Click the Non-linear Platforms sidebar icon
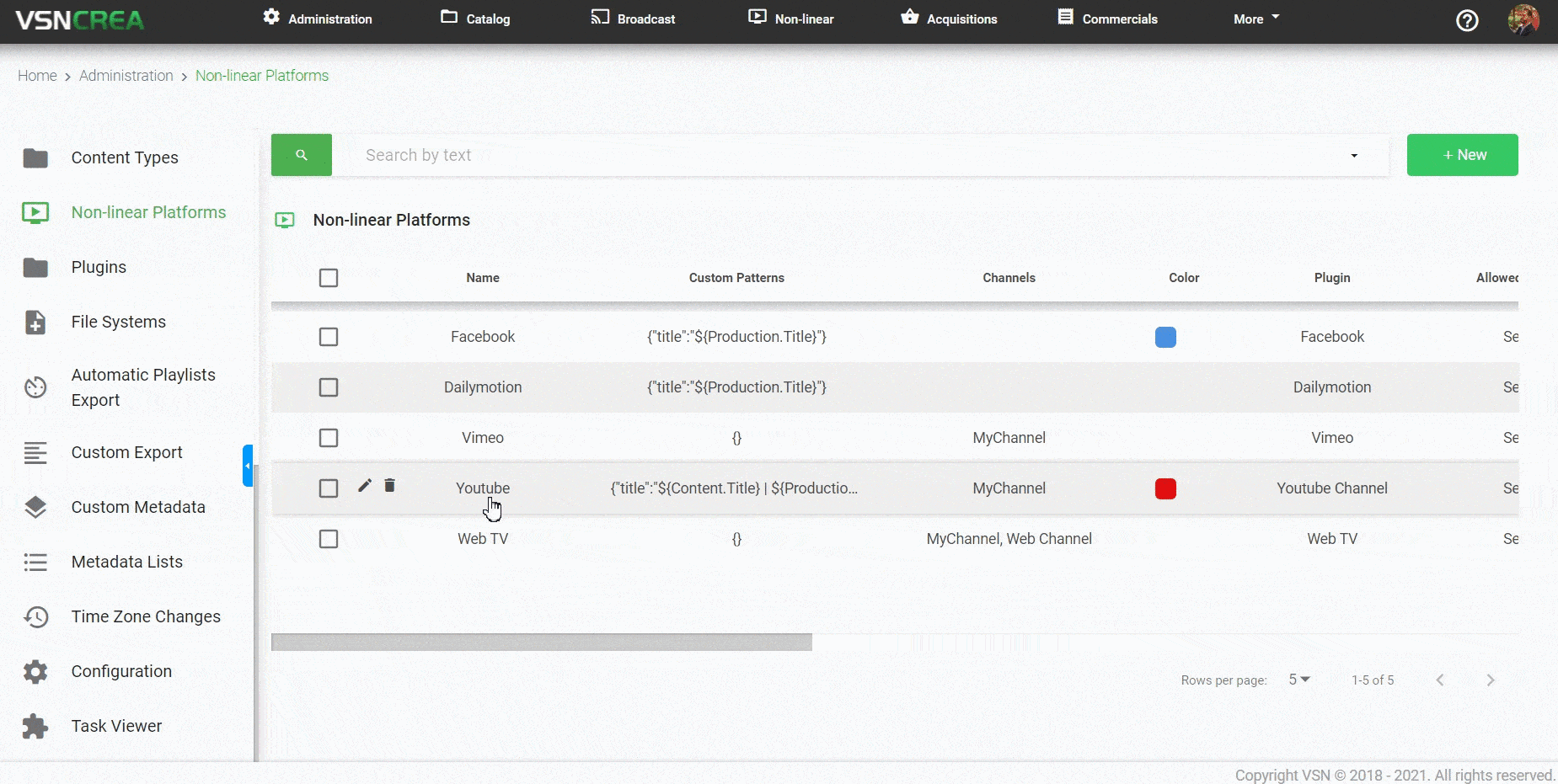This screenshot has height=784, width=1558. [35, 212]
